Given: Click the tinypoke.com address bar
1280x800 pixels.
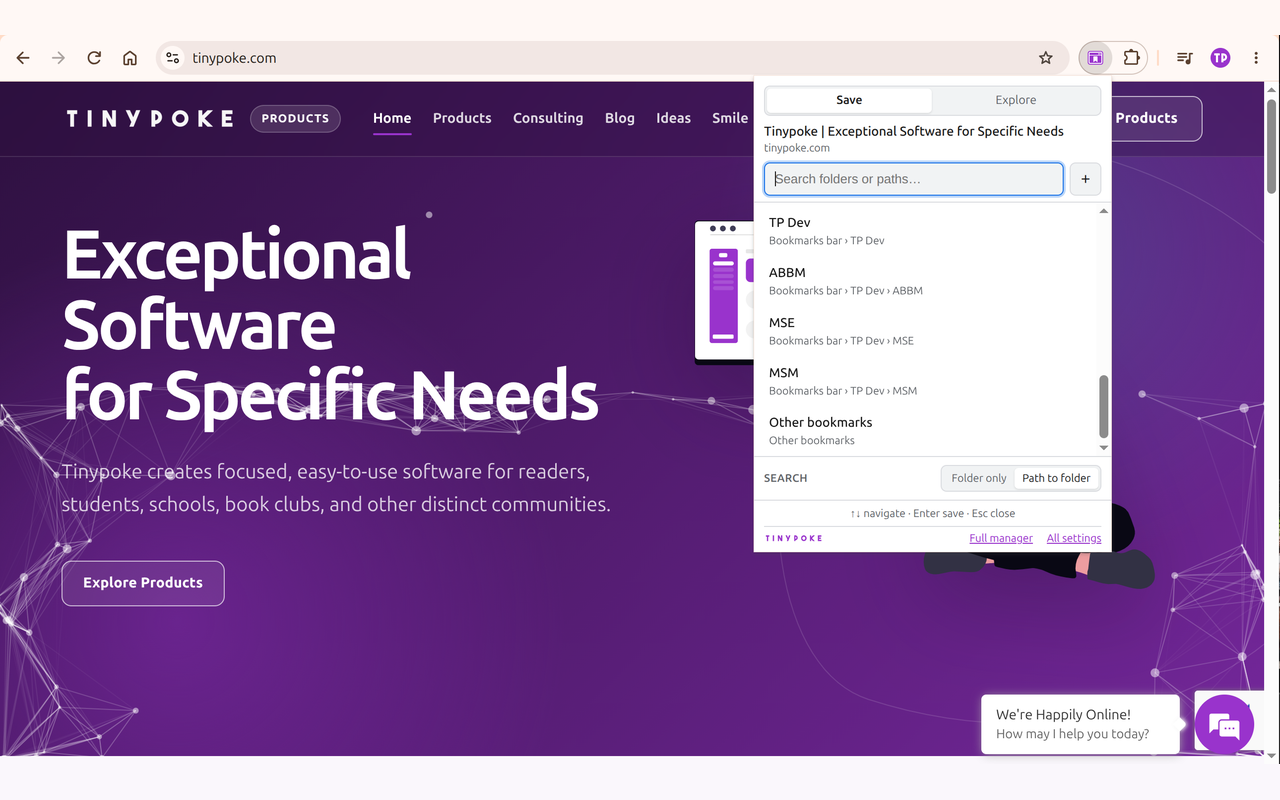Looking at the screenshot, I should tap(610, 58).
